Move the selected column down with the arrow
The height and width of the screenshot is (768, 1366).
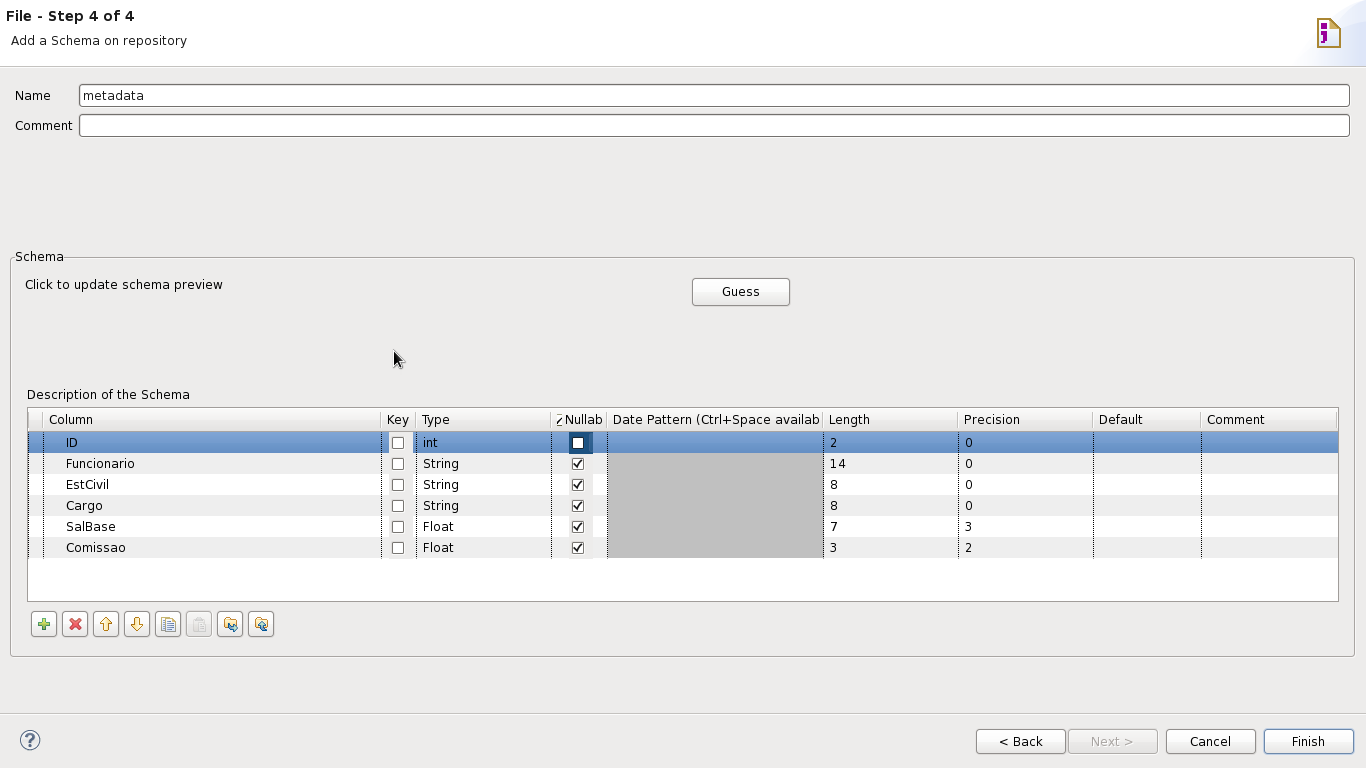tap(137, 624)
